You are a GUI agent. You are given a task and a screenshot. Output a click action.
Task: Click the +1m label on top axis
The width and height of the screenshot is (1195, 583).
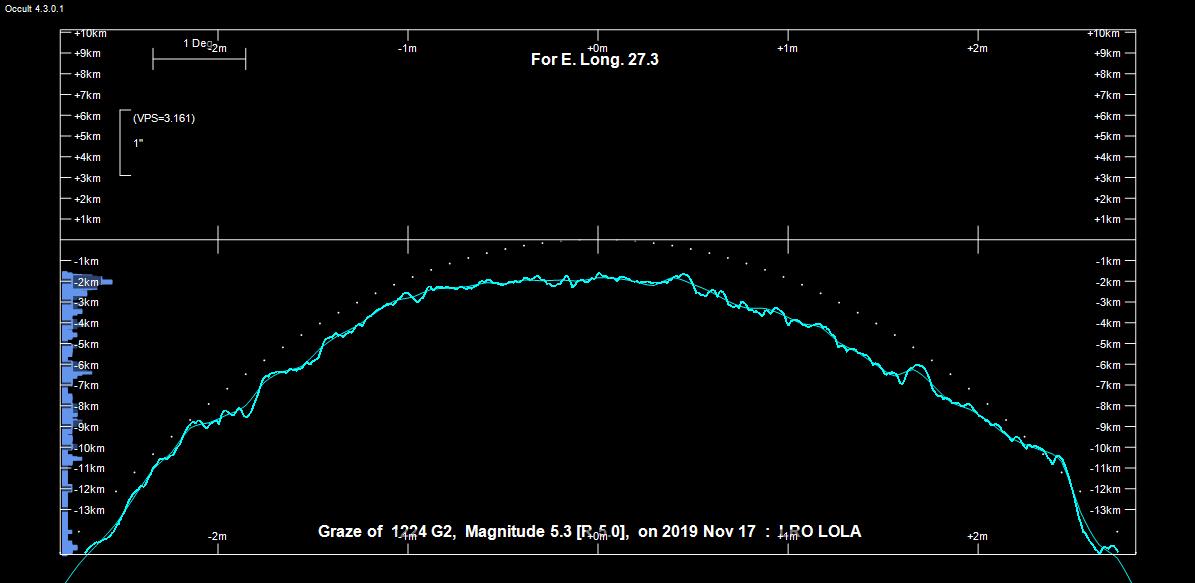point(787,48)
